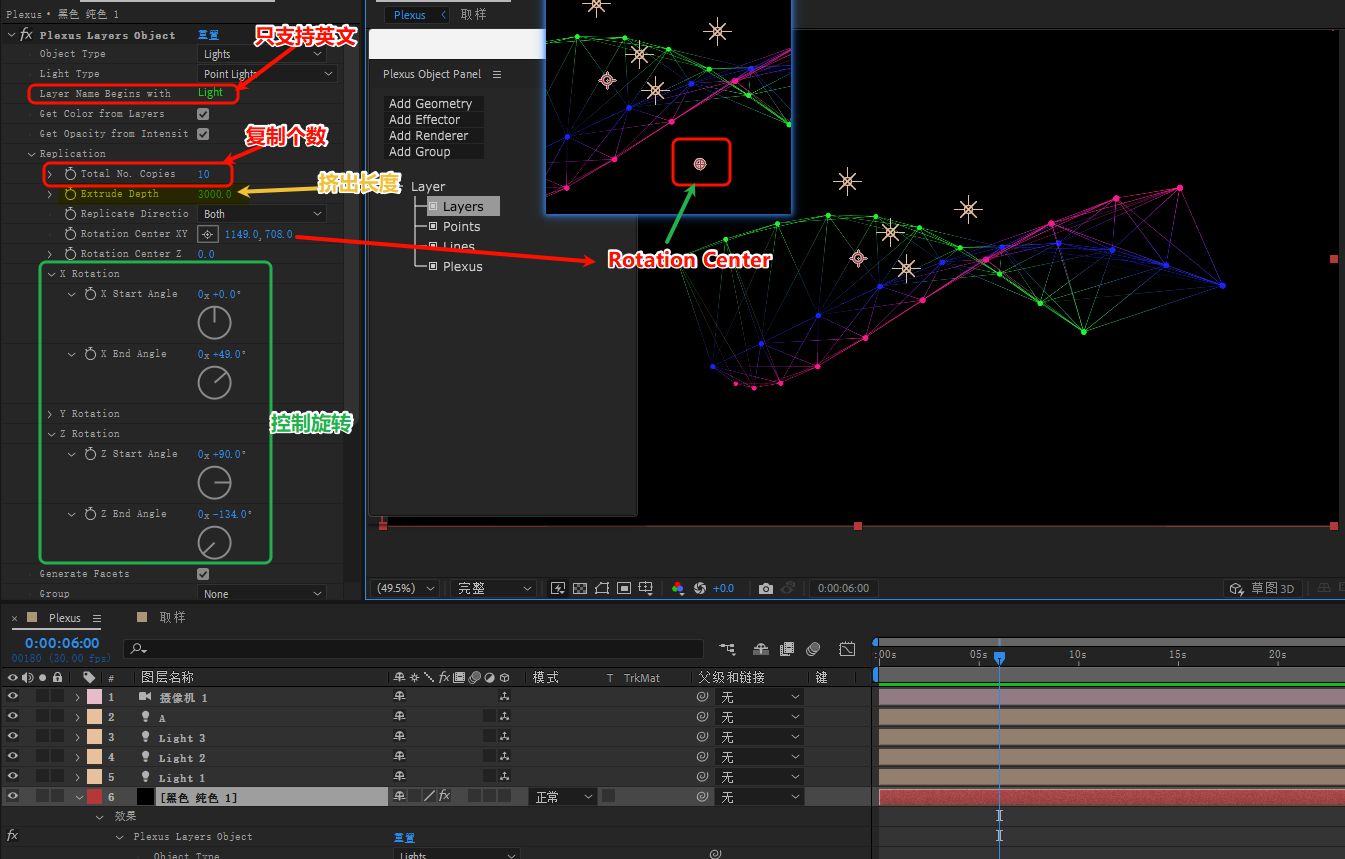Hide the Light 1 layer
Image resolution: width=1345 pixels, height=859 pixels.
[13, 777]
